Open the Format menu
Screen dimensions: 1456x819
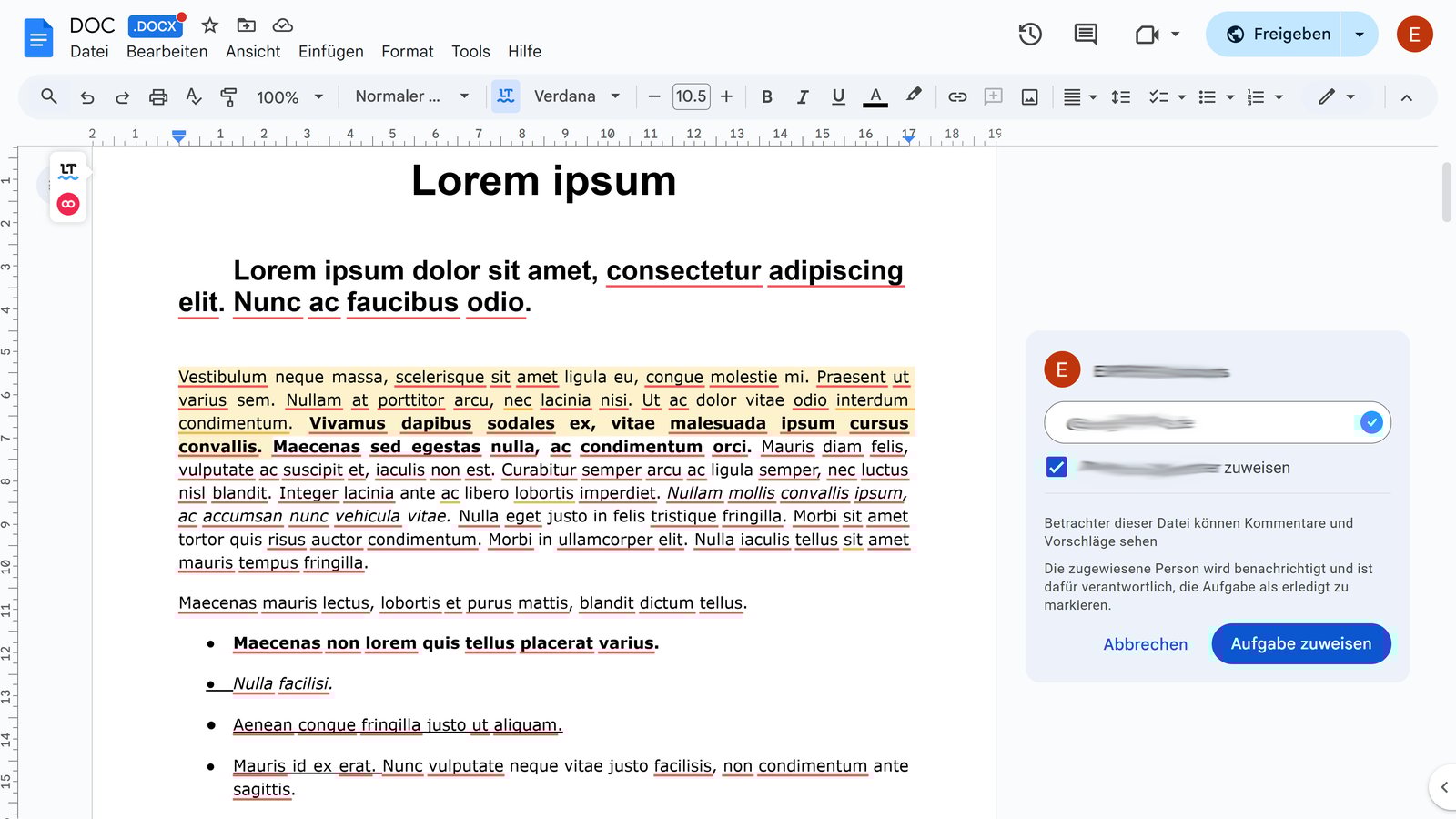(407, 52)
